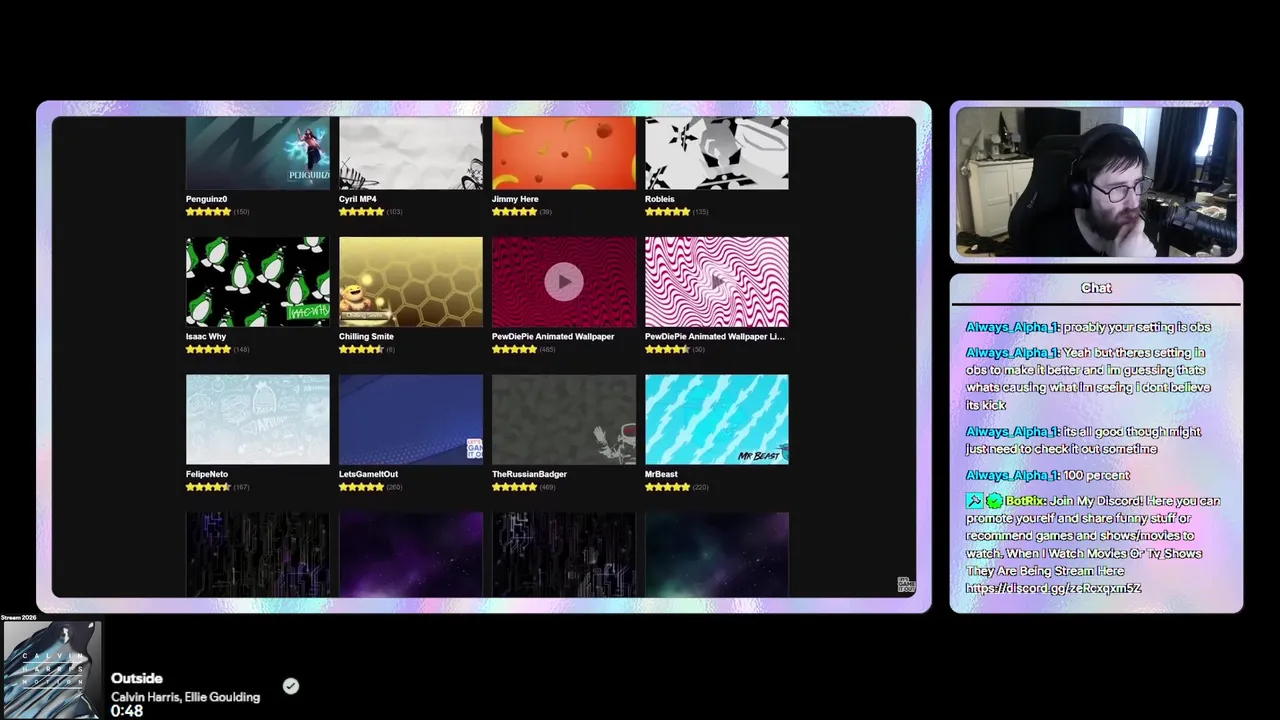Image resolution: width=1280 pixels, height=720 pixels.
Task: Click the star rating under Isaac Why
Action: pyautogui.click(x=208, y=349)
